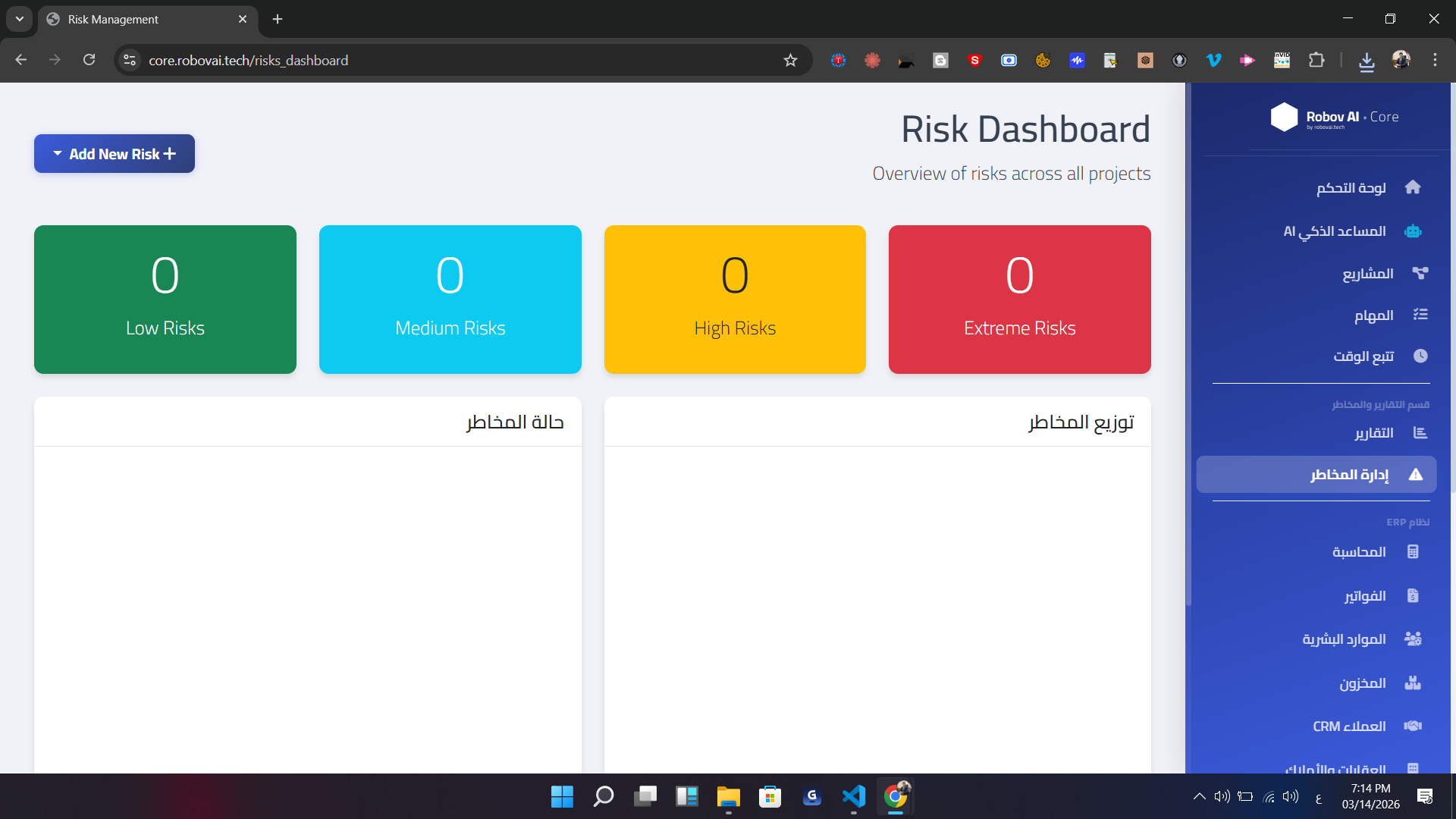Click the accounting calculator icon
Screen dimensions: 1456x819
coord(1412,552)
